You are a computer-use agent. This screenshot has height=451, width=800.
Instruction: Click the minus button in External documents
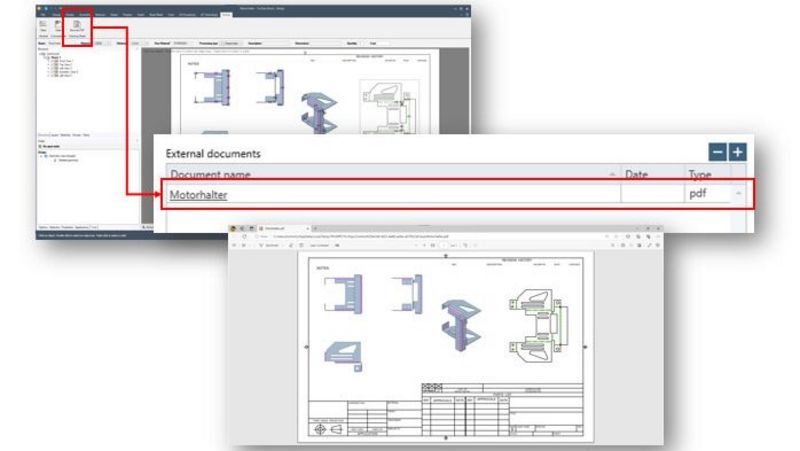[718, 152]
